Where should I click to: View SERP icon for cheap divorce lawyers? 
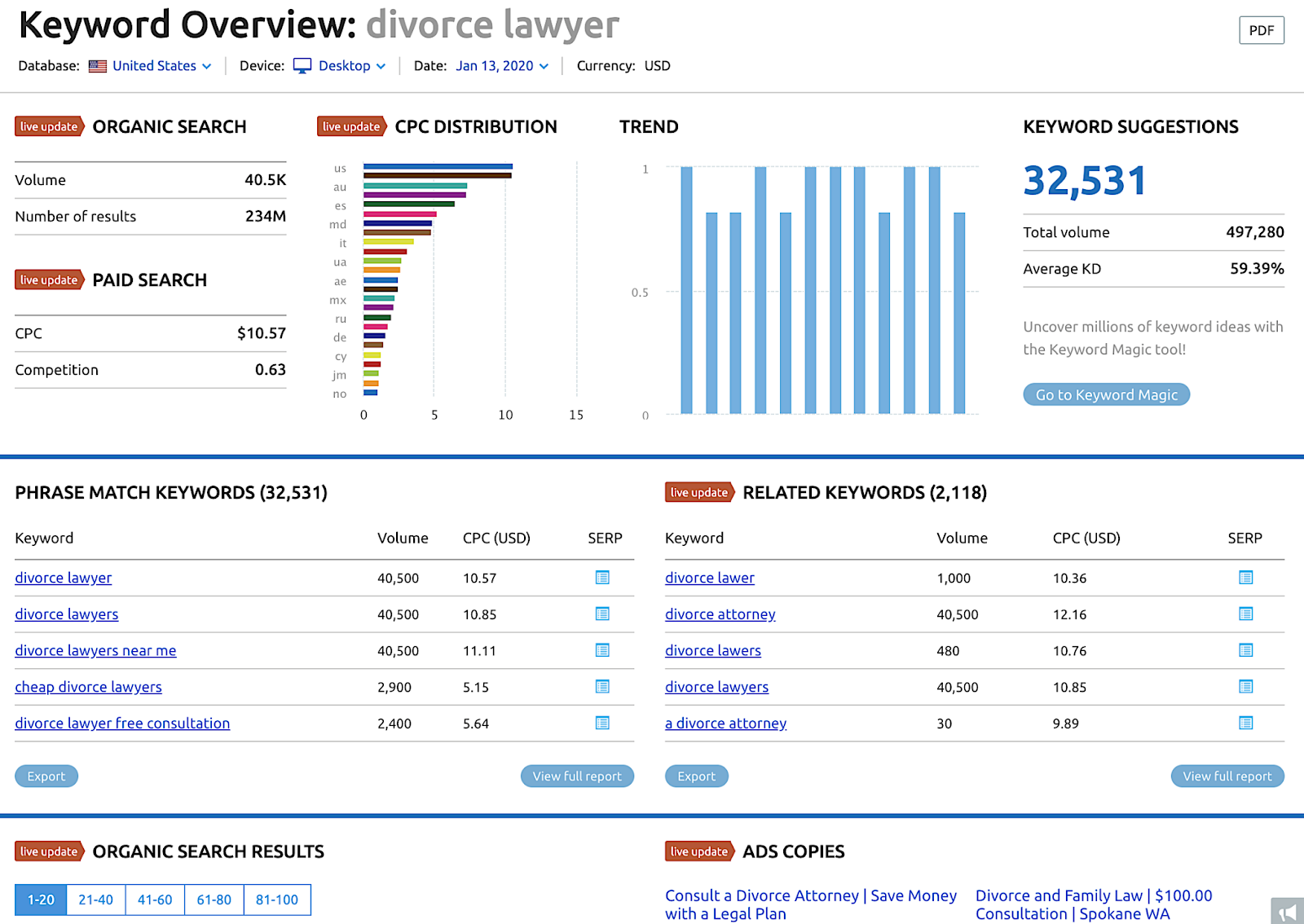602,687
